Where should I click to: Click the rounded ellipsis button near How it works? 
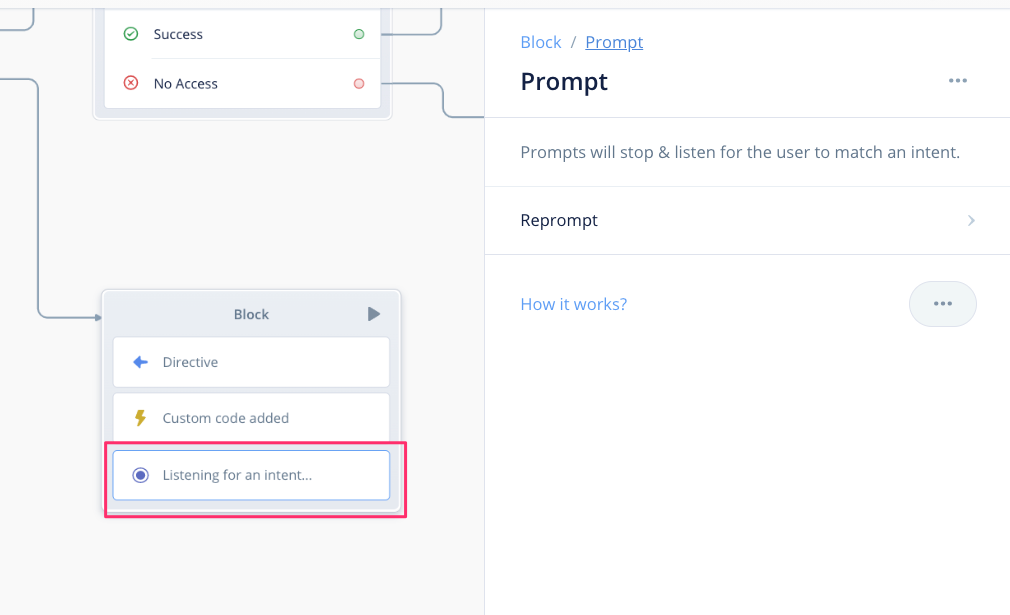[942, 304]
